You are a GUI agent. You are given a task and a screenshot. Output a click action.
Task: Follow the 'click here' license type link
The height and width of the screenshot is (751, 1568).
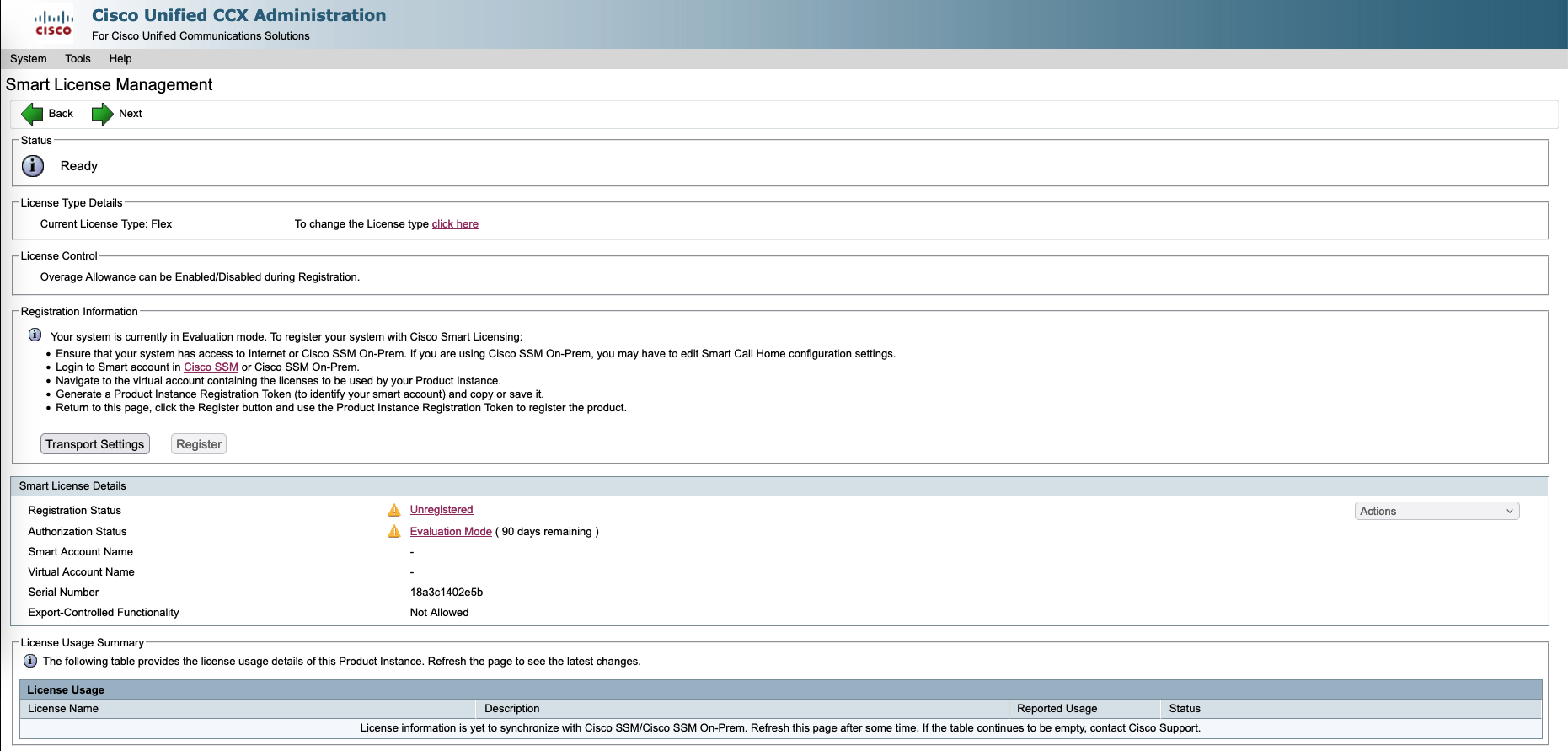[x=455, y=224]
